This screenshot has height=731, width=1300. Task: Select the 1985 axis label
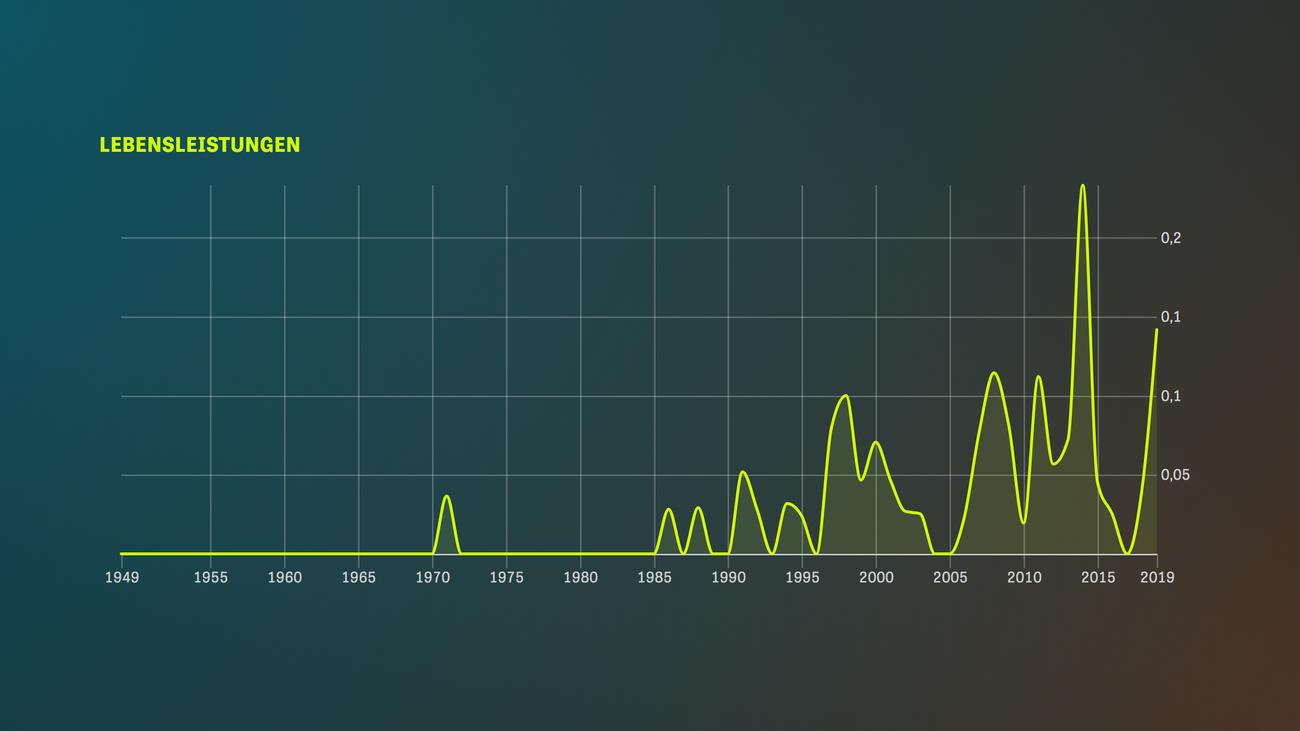tap(654, 578)
